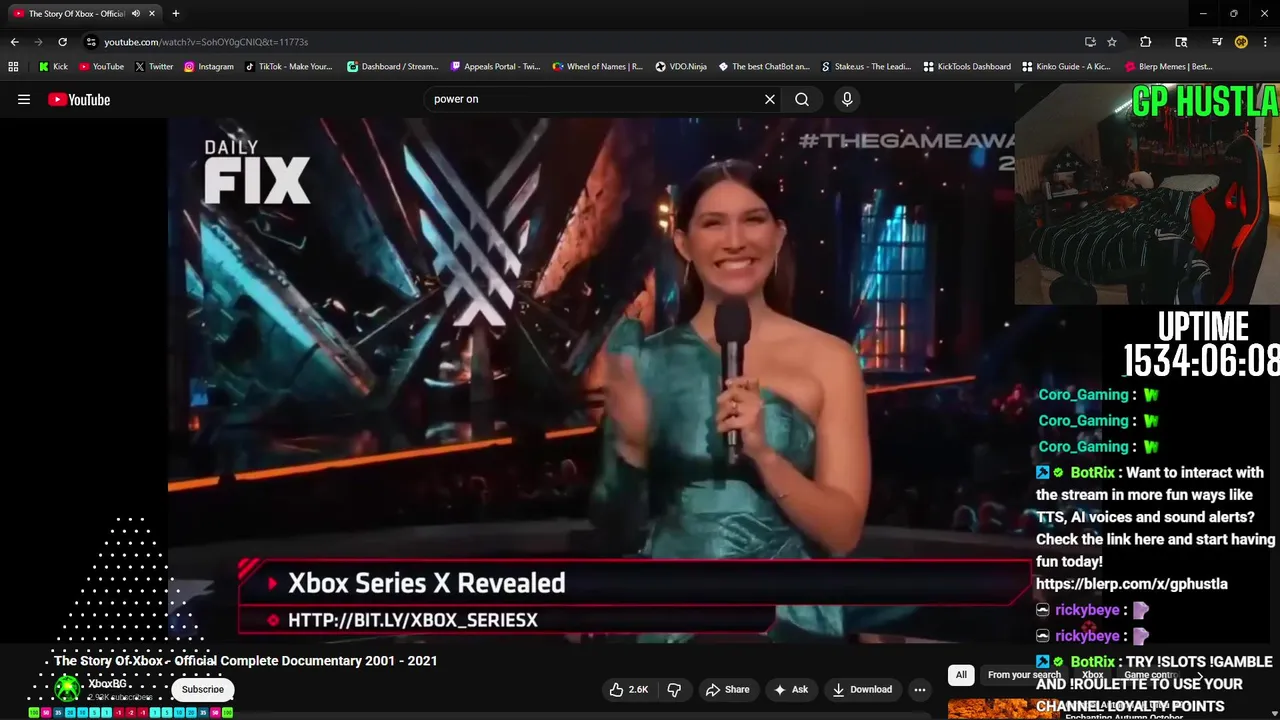Viewport: 1280px width, 720px height.
Task: Open the YouTube bookmark
Action: [x=101, y=67]
